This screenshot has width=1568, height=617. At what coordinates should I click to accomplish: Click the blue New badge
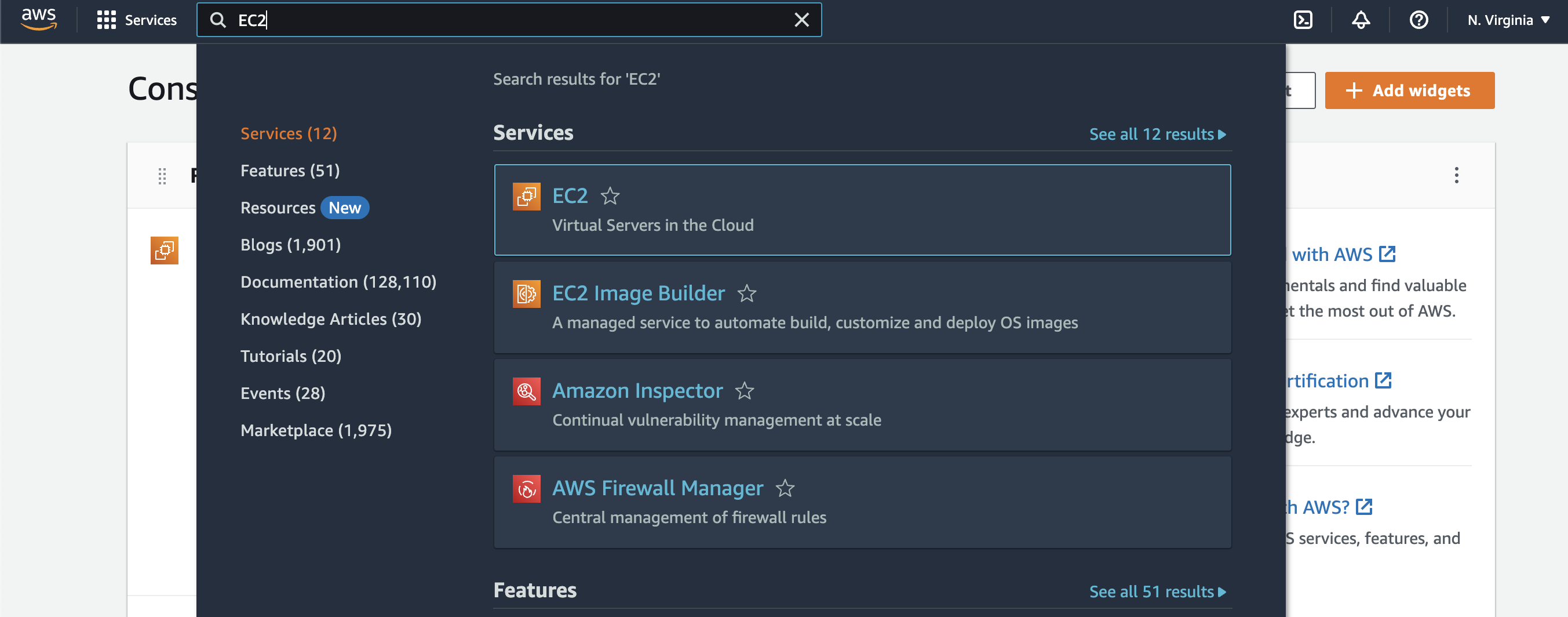(345, 208)
